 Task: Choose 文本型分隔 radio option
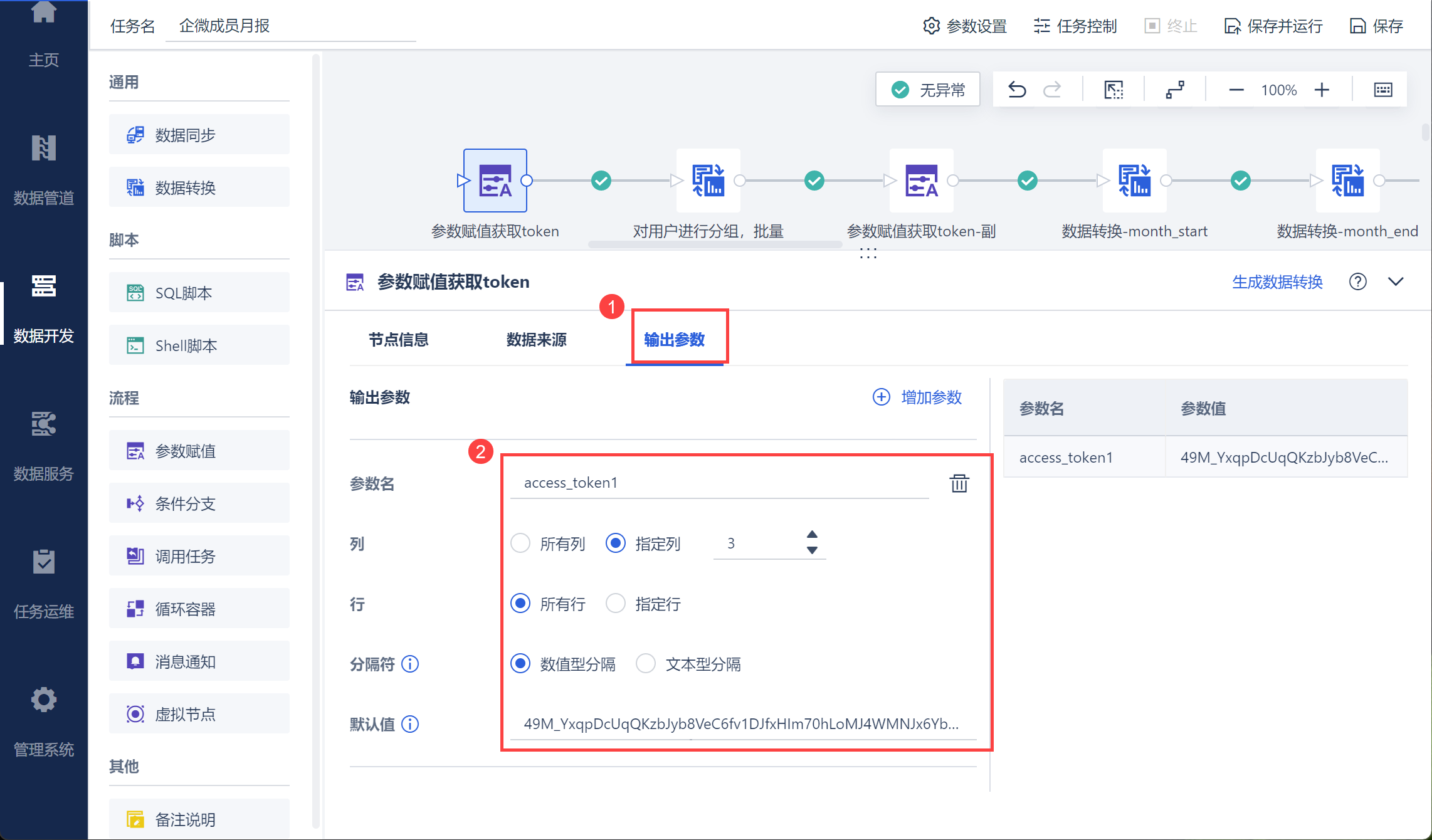(646, 663)
